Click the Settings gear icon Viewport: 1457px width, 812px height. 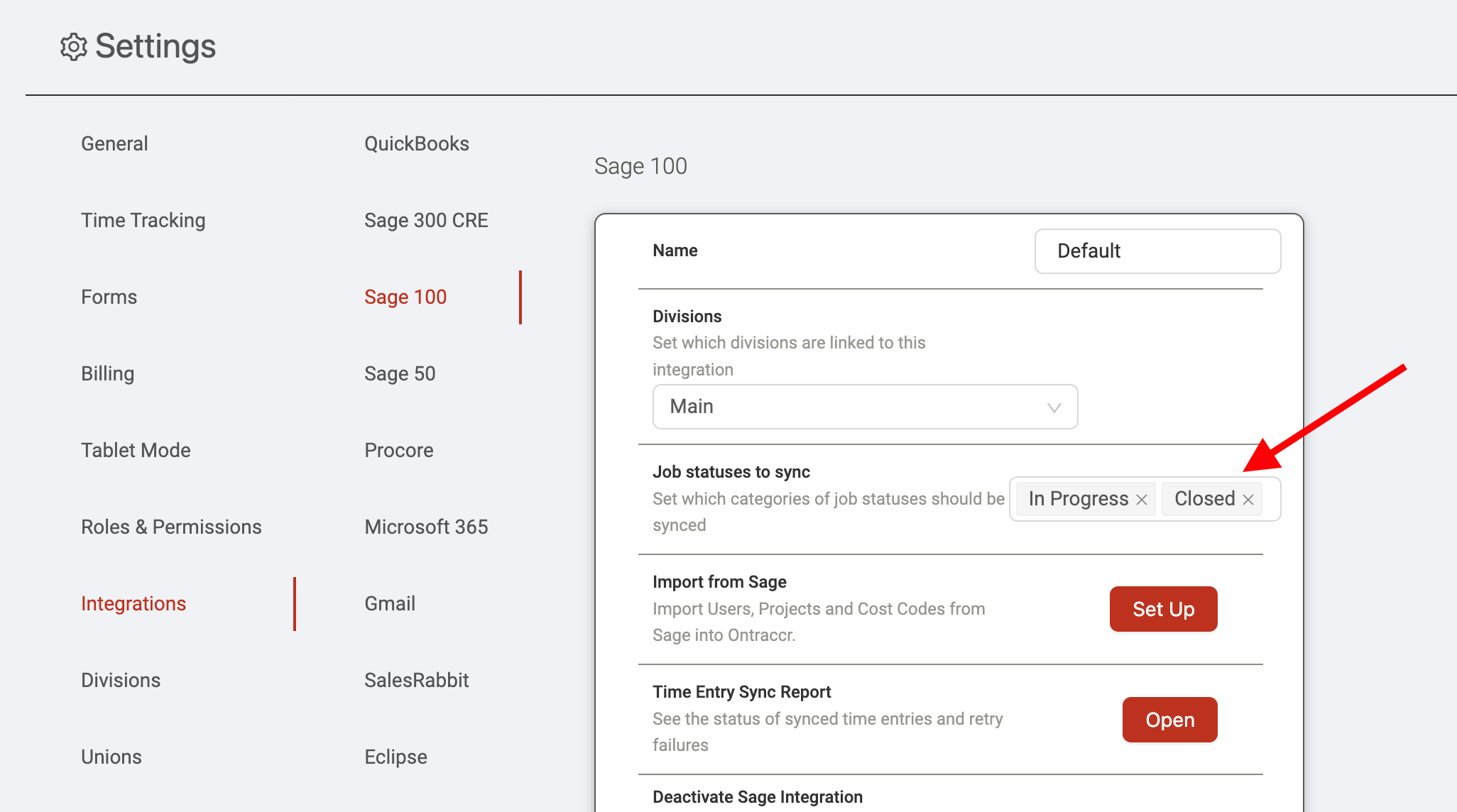73,47
